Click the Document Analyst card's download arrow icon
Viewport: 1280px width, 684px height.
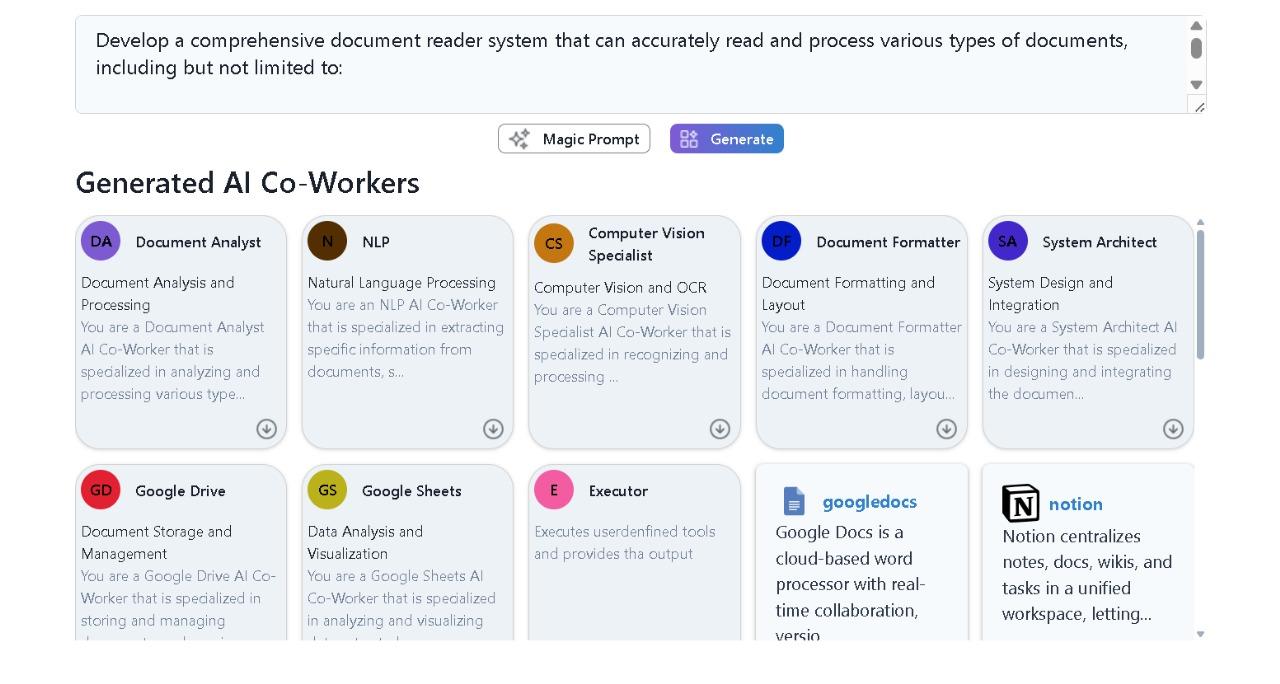(x=266, y=429)
